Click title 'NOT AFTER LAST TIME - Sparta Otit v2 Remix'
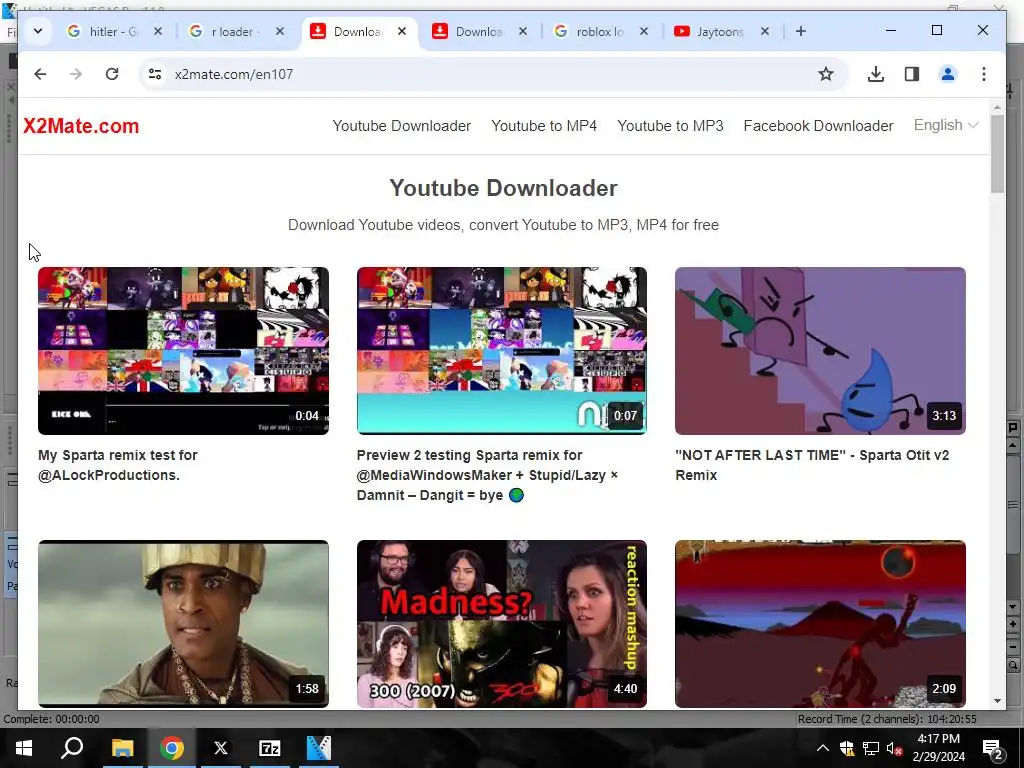The image size is (1024, 768). pos(812,465)
